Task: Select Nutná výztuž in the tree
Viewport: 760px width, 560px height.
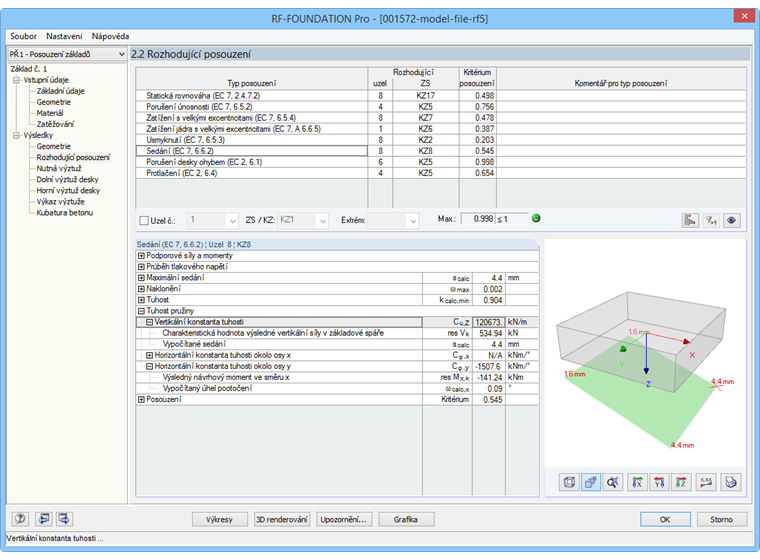Action: click(x=59, y=168)
